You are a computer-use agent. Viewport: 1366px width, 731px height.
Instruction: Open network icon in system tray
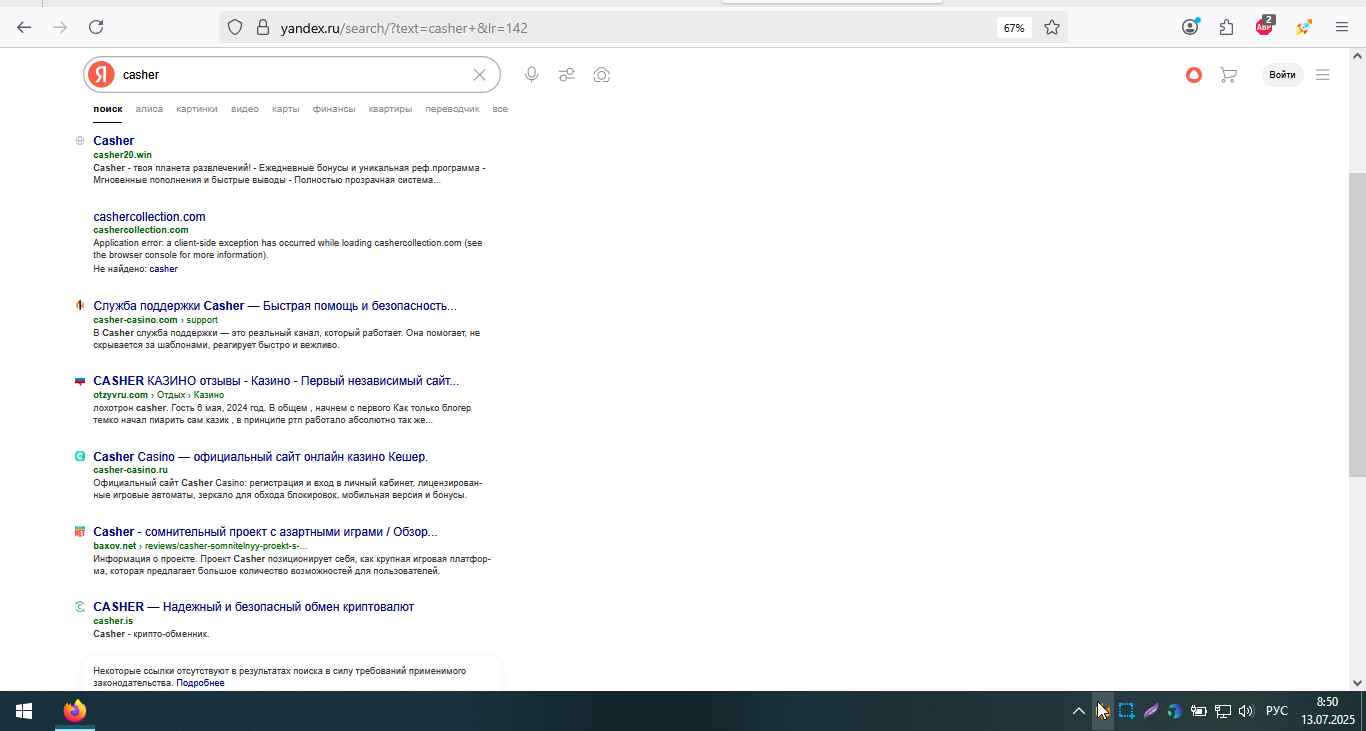point(1222,711)
